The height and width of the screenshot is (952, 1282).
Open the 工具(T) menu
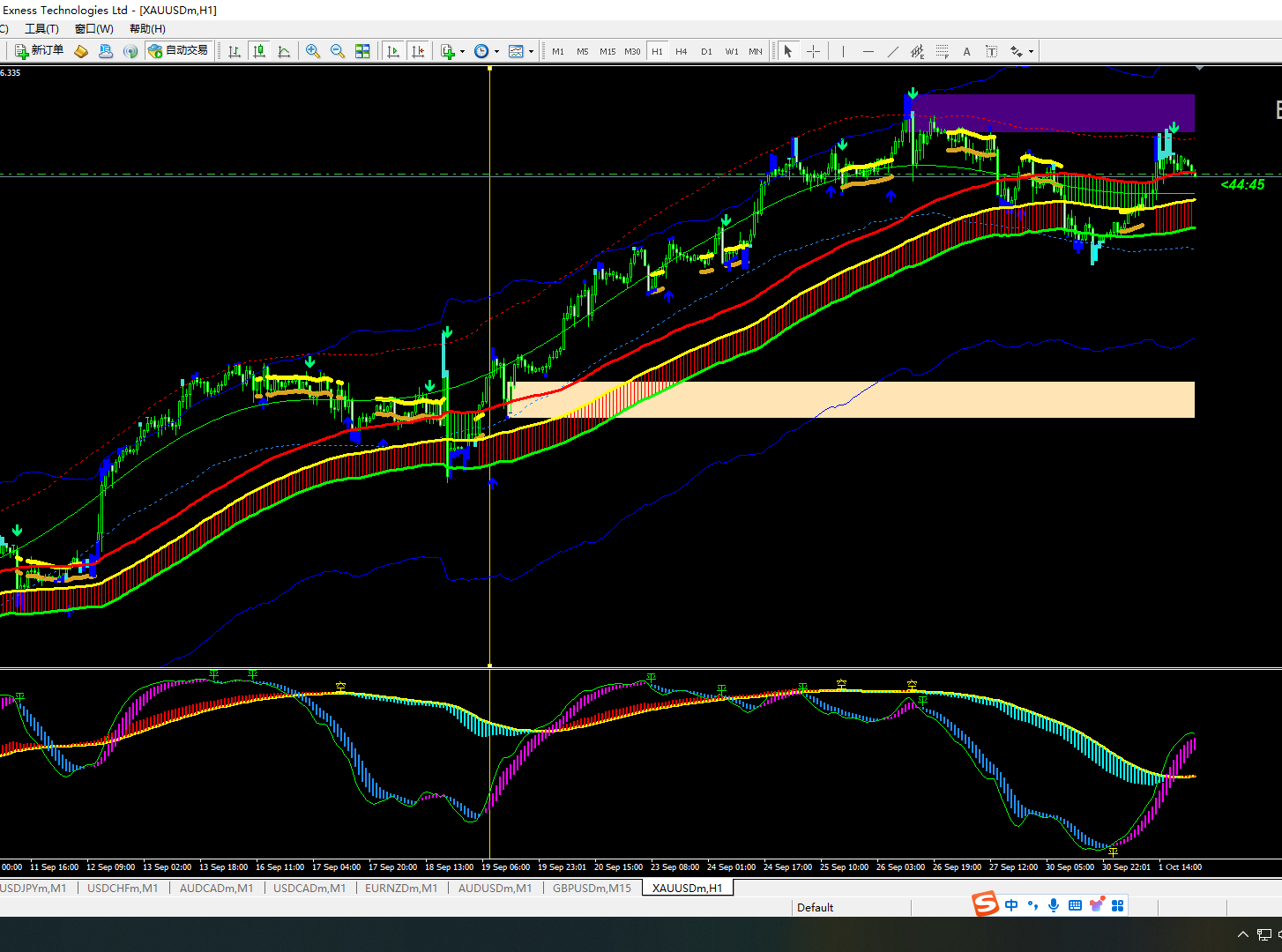point(41,29)
